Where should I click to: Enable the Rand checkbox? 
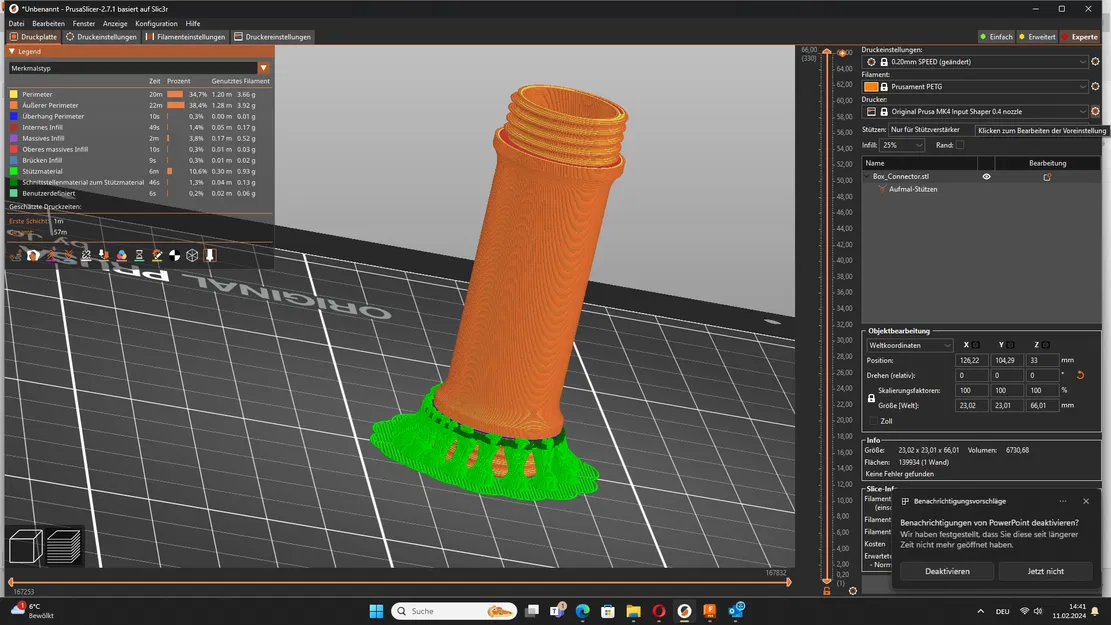960,145
